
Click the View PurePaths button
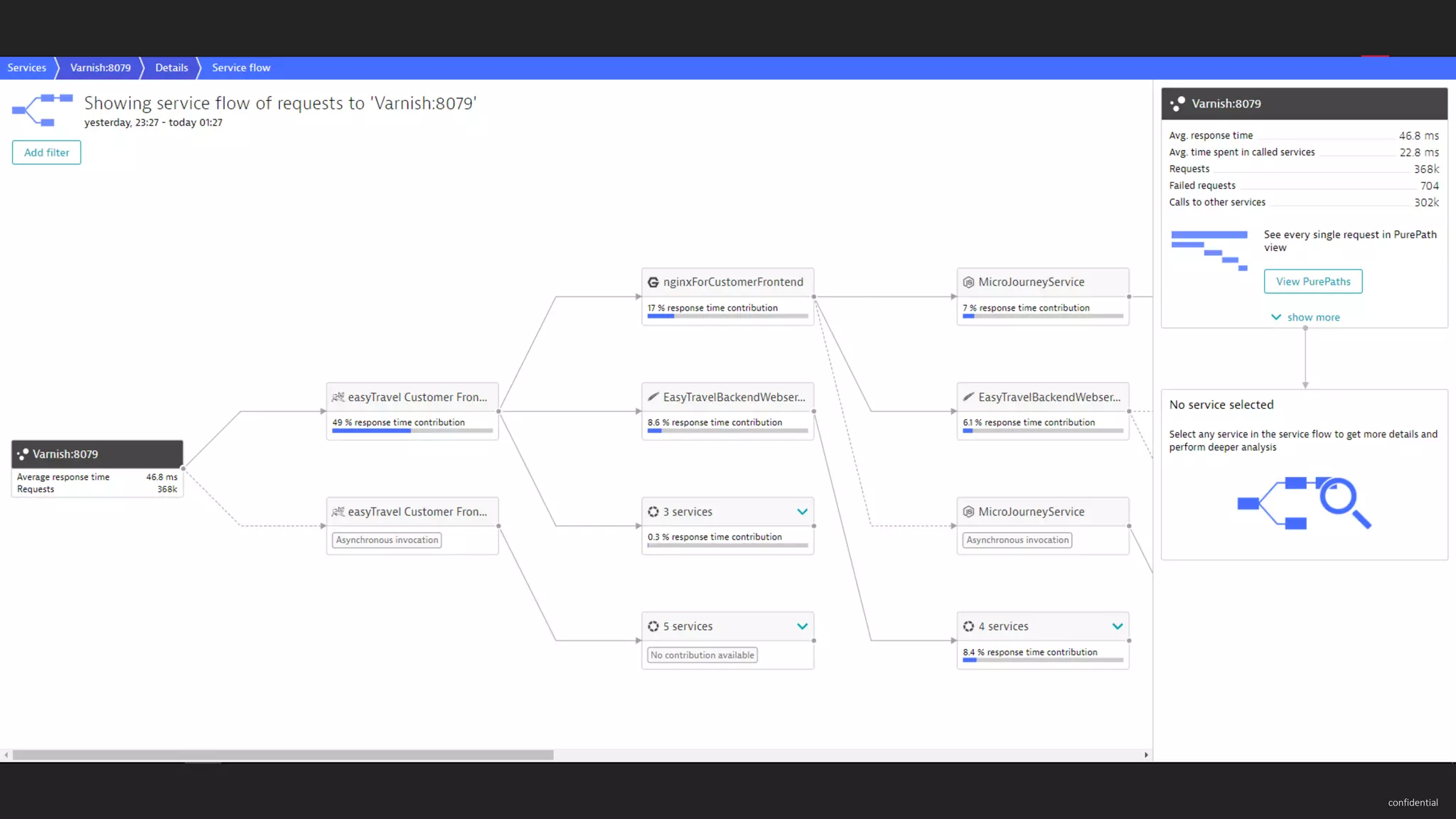[1312, 282]
